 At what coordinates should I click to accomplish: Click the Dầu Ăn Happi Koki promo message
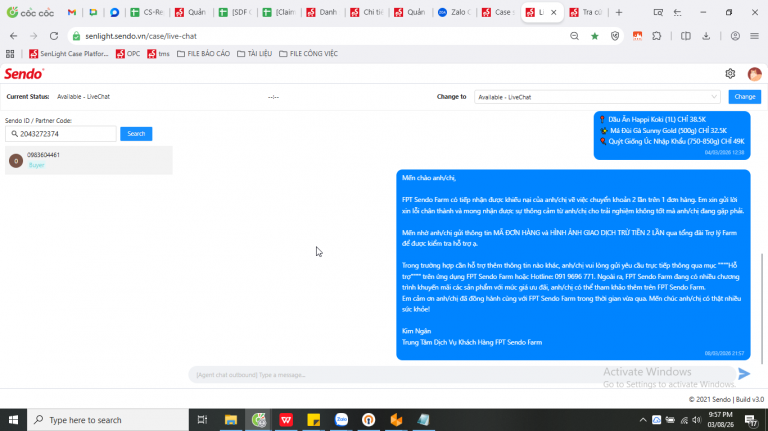[672, 136]
